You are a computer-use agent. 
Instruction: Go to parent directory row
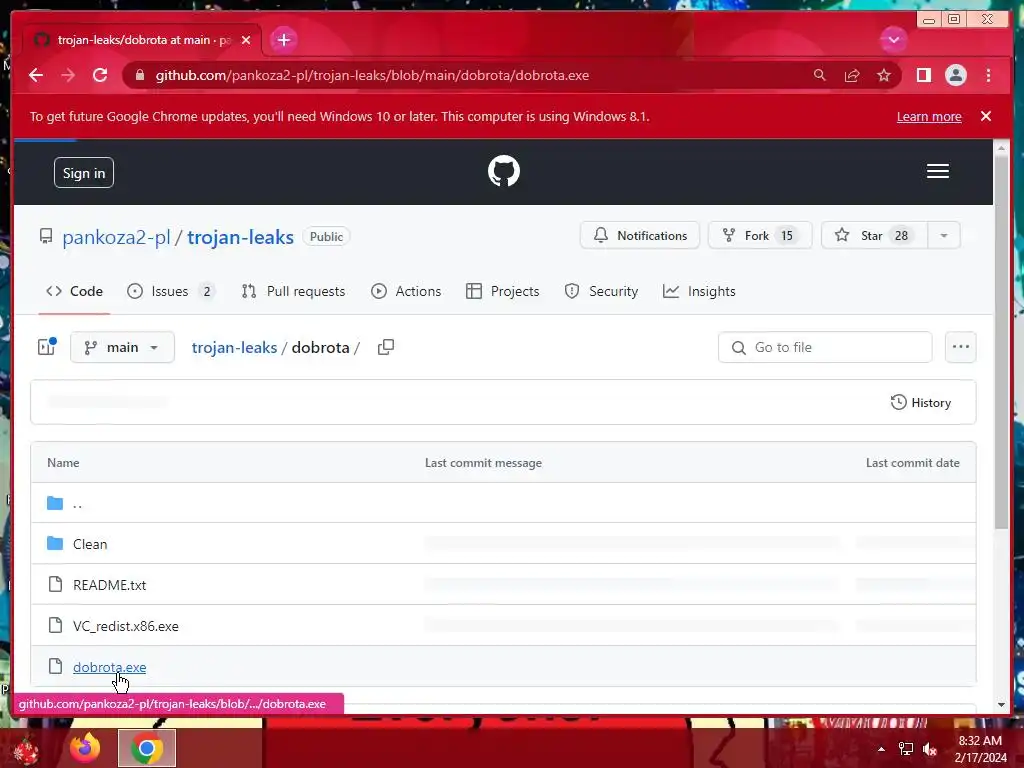[x=503, y=503]
